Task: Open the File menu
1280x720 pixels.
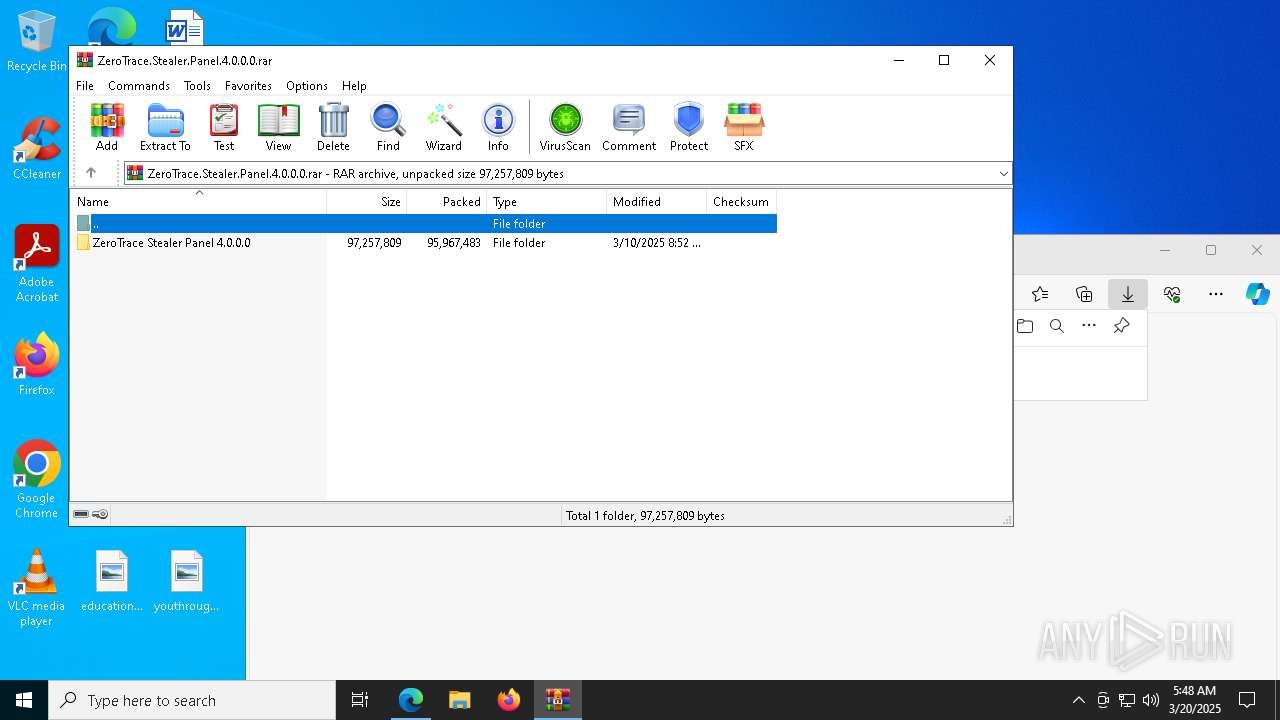Action: [85, 86]
